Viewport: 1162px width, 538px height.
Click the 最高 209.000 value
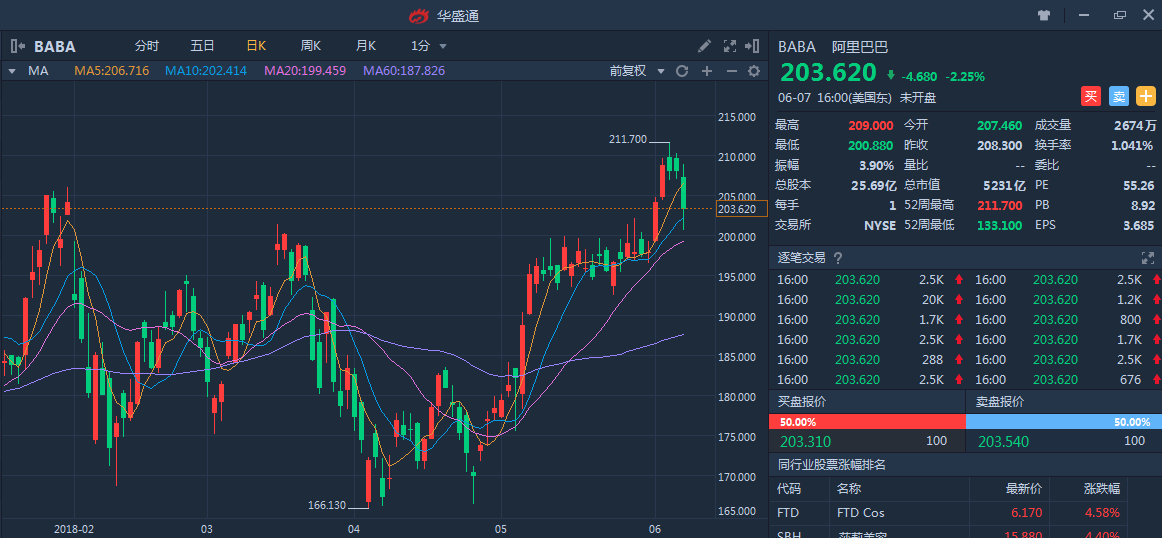pos(870,125)
